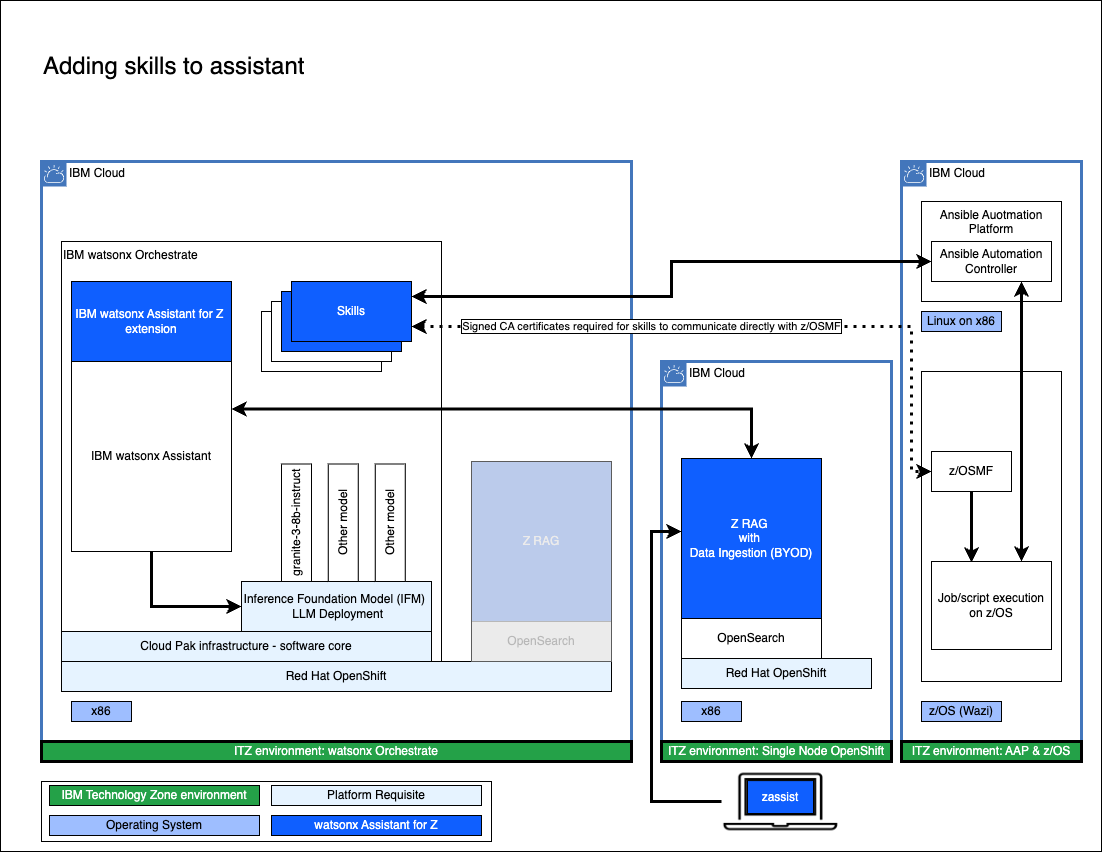Click the cloud icon in right IBM Cloud box

coord(914,174)
